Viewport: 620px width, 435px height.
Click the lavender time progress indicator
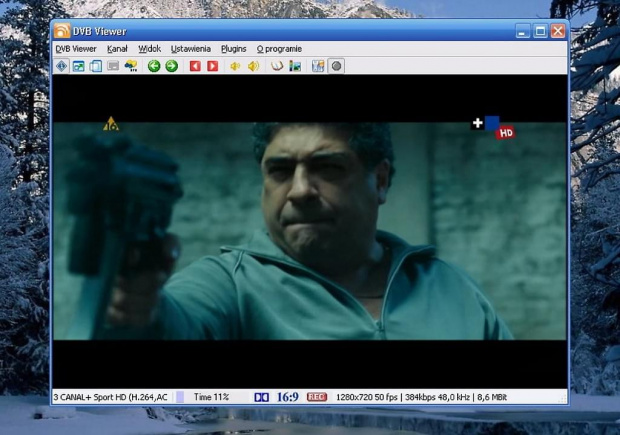coord(180,397)
